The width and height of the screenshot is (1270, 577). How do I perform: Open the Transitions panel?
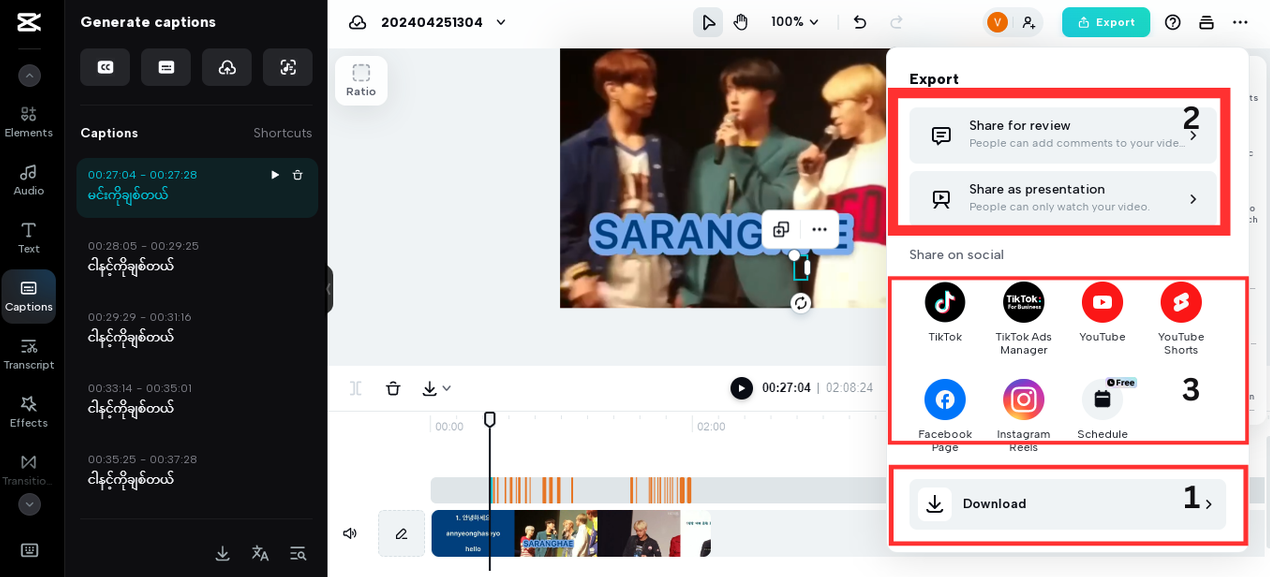28,470
